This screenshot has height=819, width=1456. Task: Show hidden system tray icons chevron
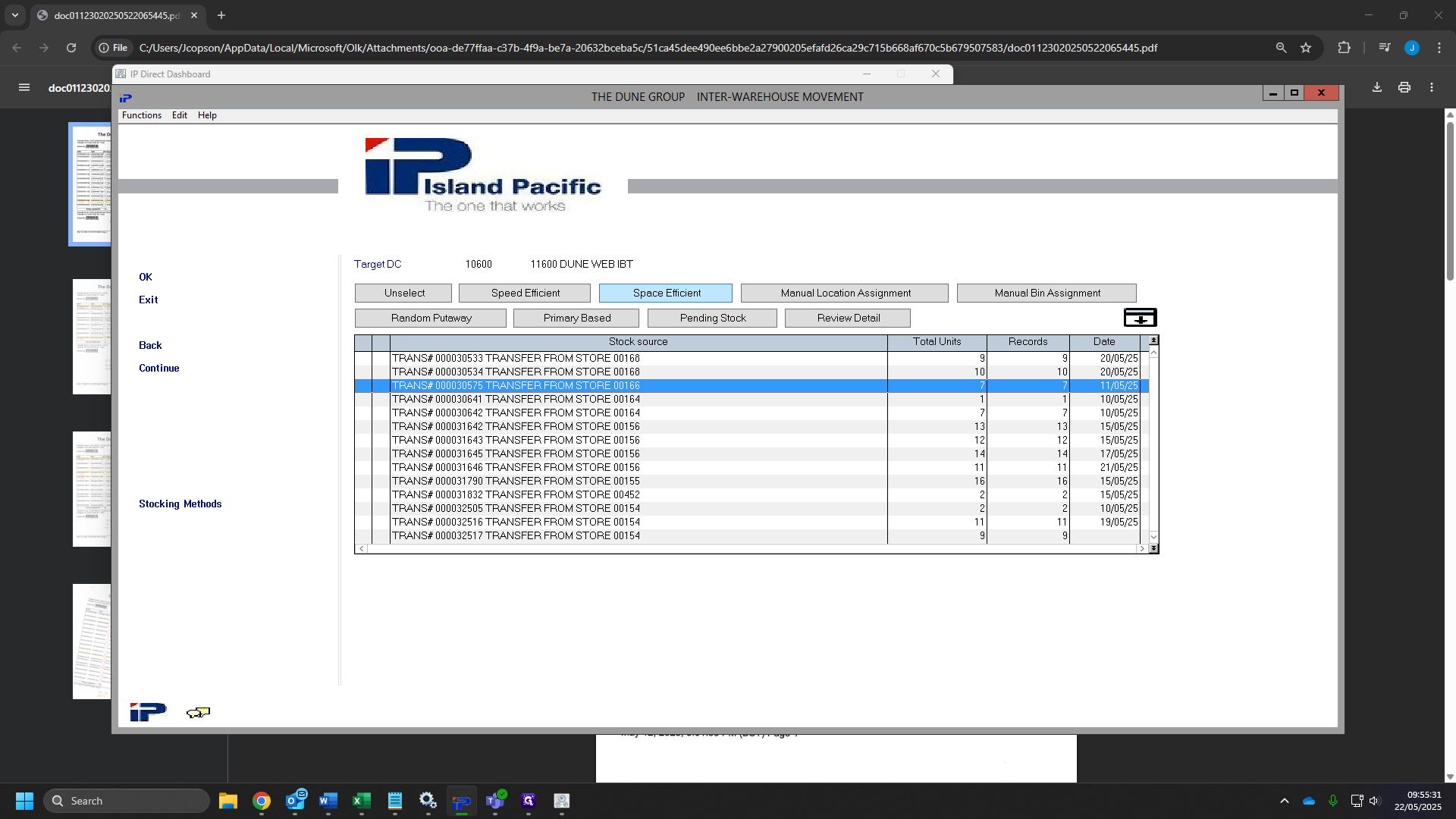click(x=1285, y=801)
